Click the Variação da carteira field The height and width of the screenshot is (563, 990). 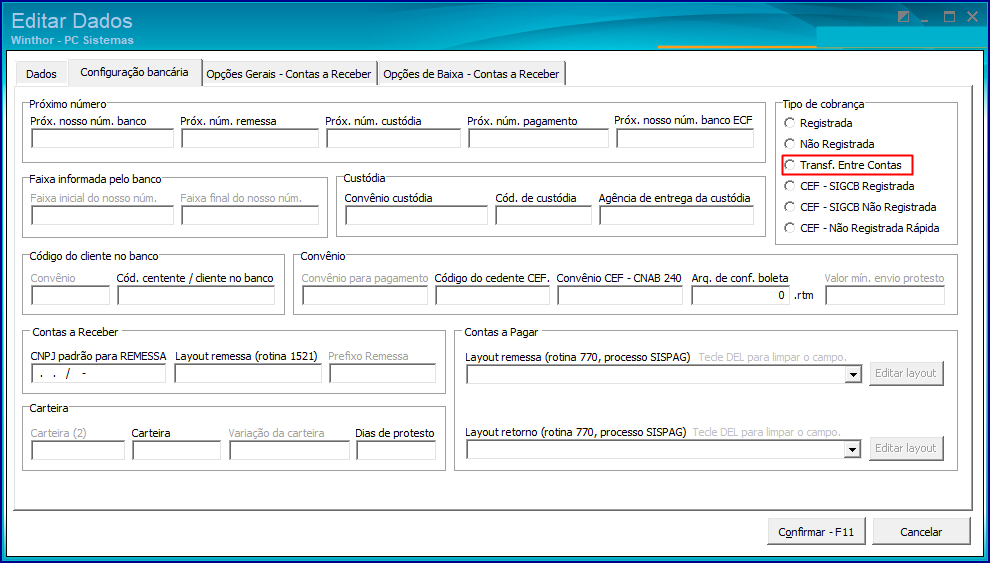[x=289, y=451]
